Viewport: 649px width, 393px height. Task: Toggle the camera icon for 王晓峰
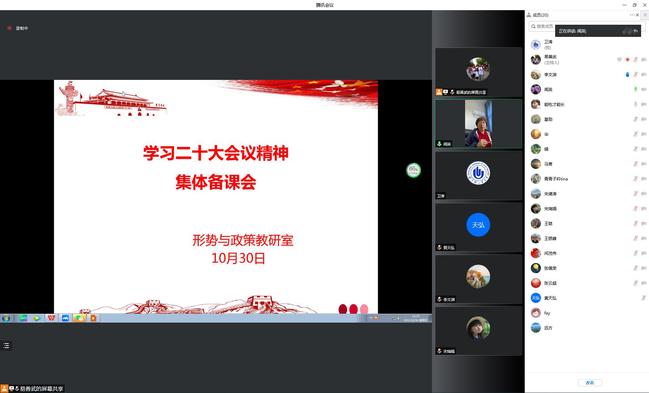pos(644,239)
